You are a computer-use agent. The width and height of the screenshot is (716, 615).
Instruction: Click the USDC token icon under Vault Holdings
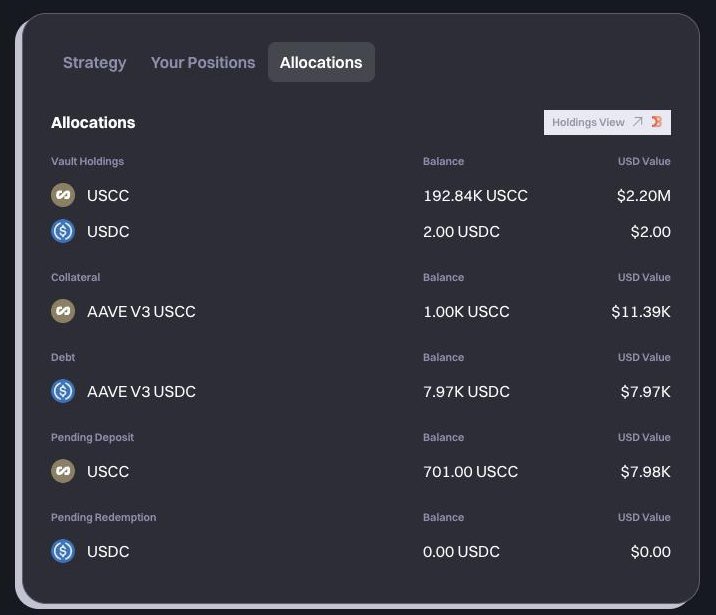click(63, 231)
